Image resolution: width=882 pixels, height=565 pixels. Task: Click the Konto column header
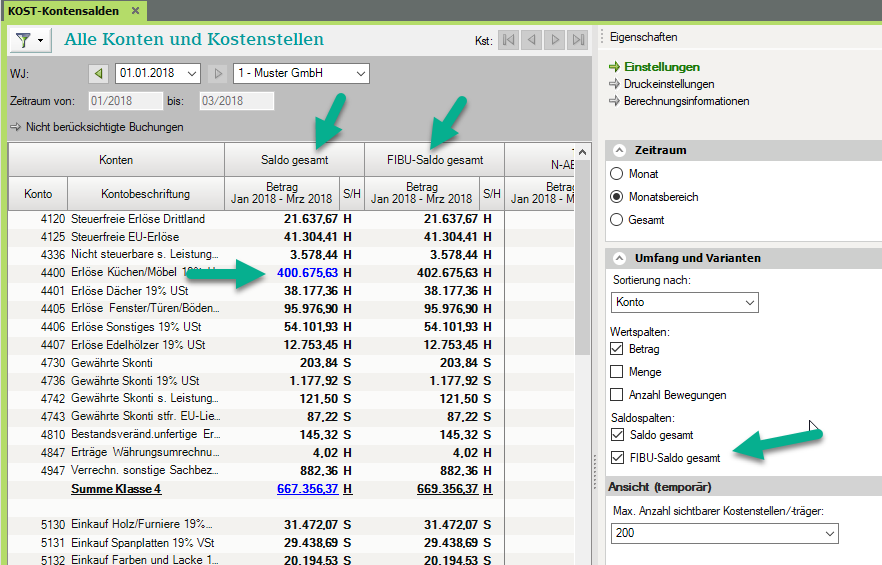coord(38,194)
